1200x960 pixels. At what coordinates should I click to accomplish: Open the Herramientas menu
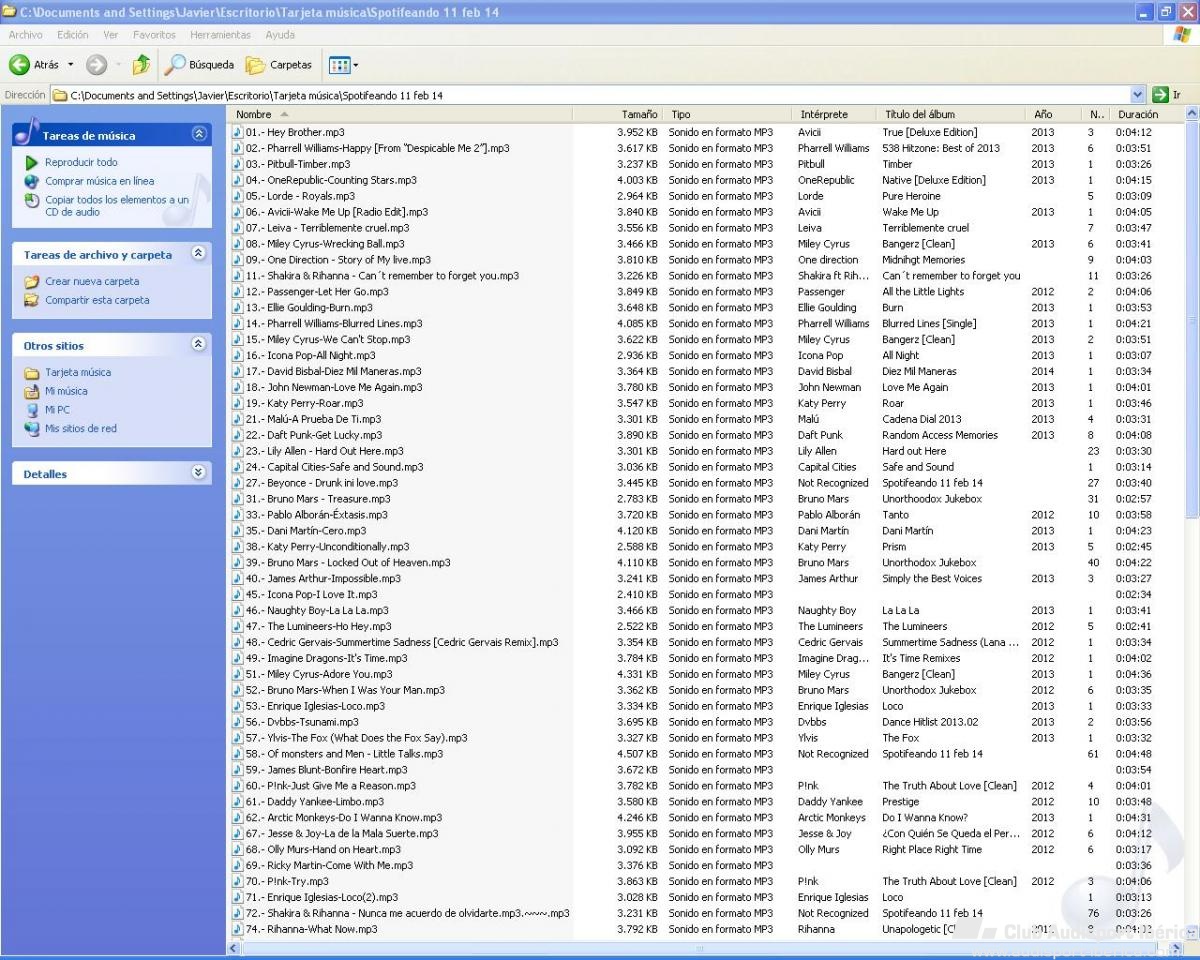(x=220, y=35)
